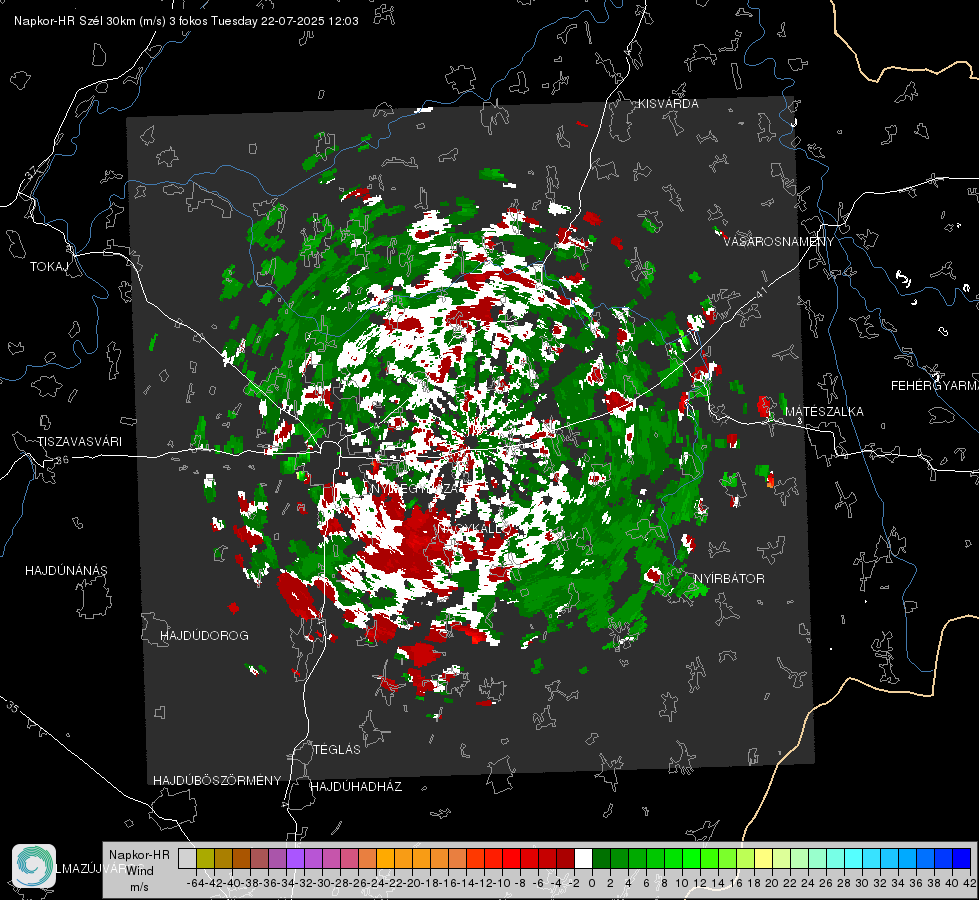
Task: Select the HAJDÚBÖSZÖRMÉNY town label
Action: click(x=217, y=780)
